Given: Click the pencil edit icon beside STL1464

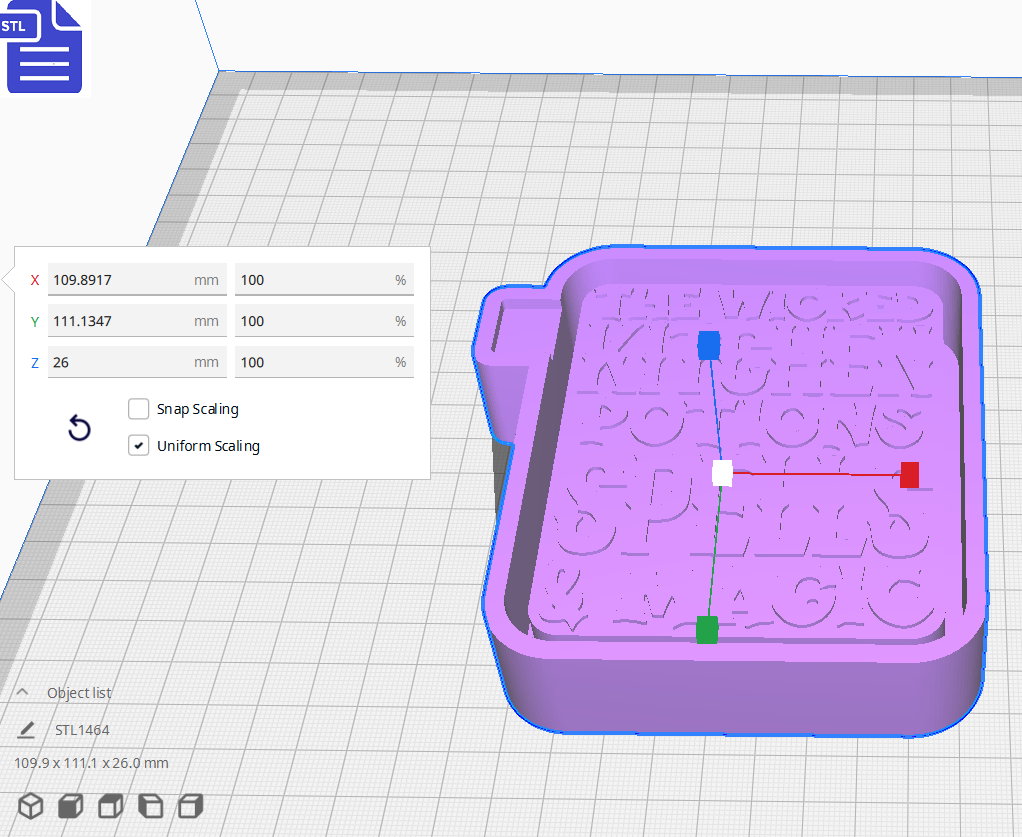Looking at the screenshot, I should 26,729.
